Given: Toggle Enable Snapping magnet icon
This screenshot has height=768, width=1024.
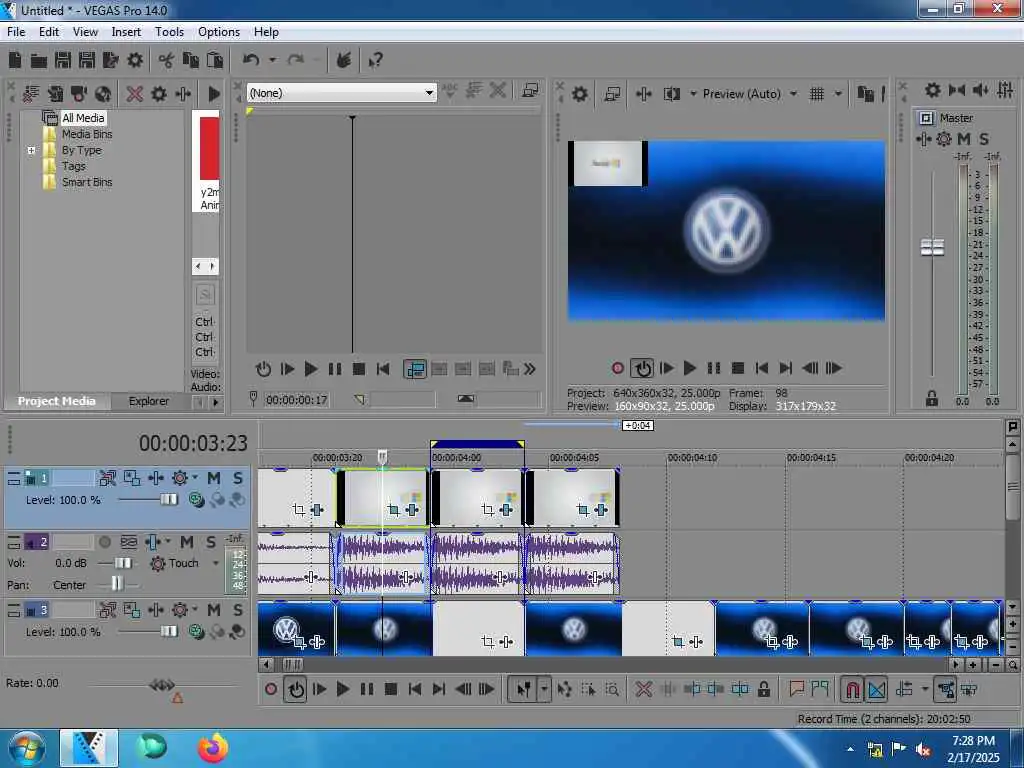Looking at the screenshot, I should (852, 689).
